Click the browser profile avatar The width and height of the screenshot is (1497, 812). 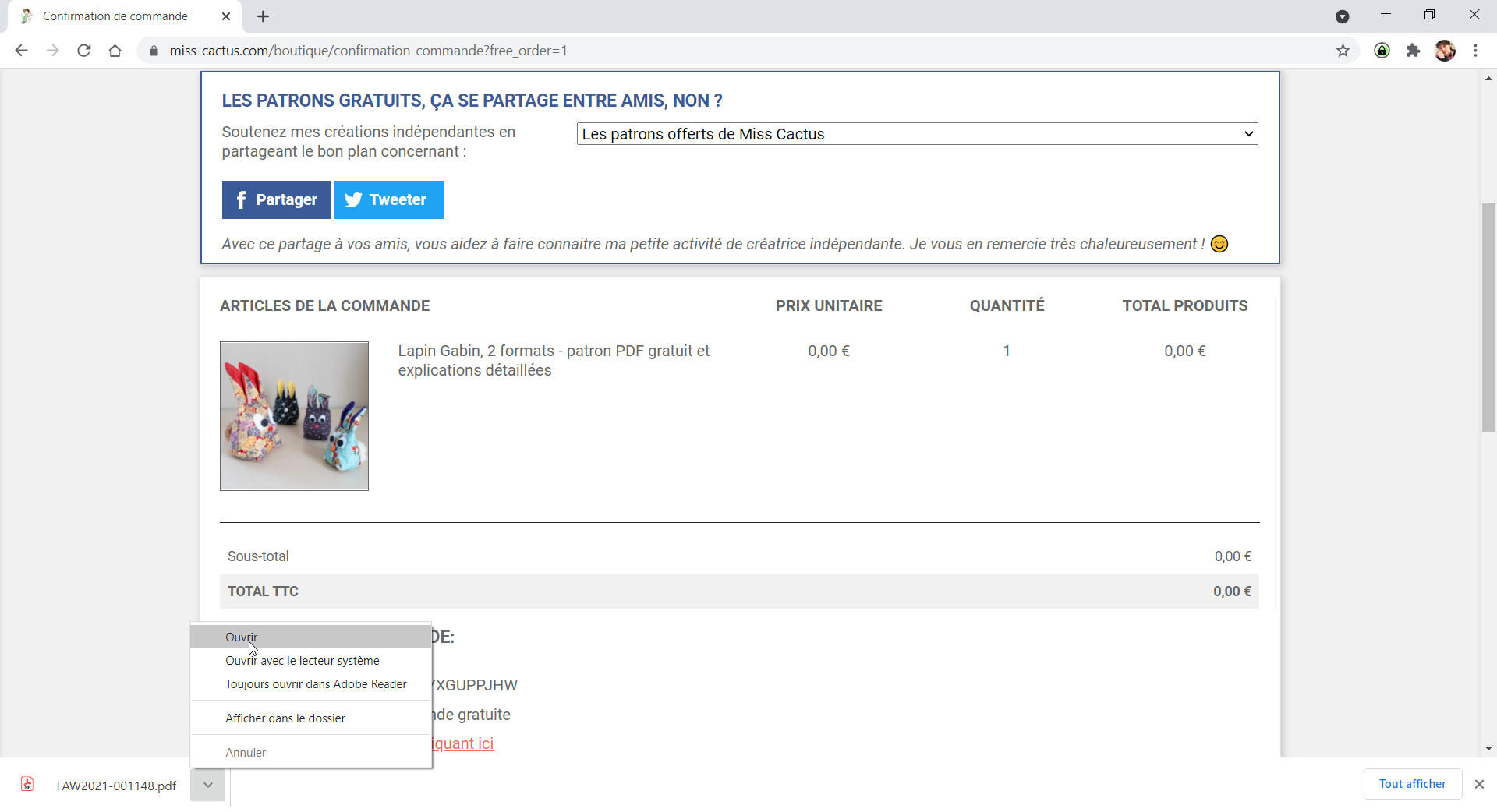point(1446,50)
